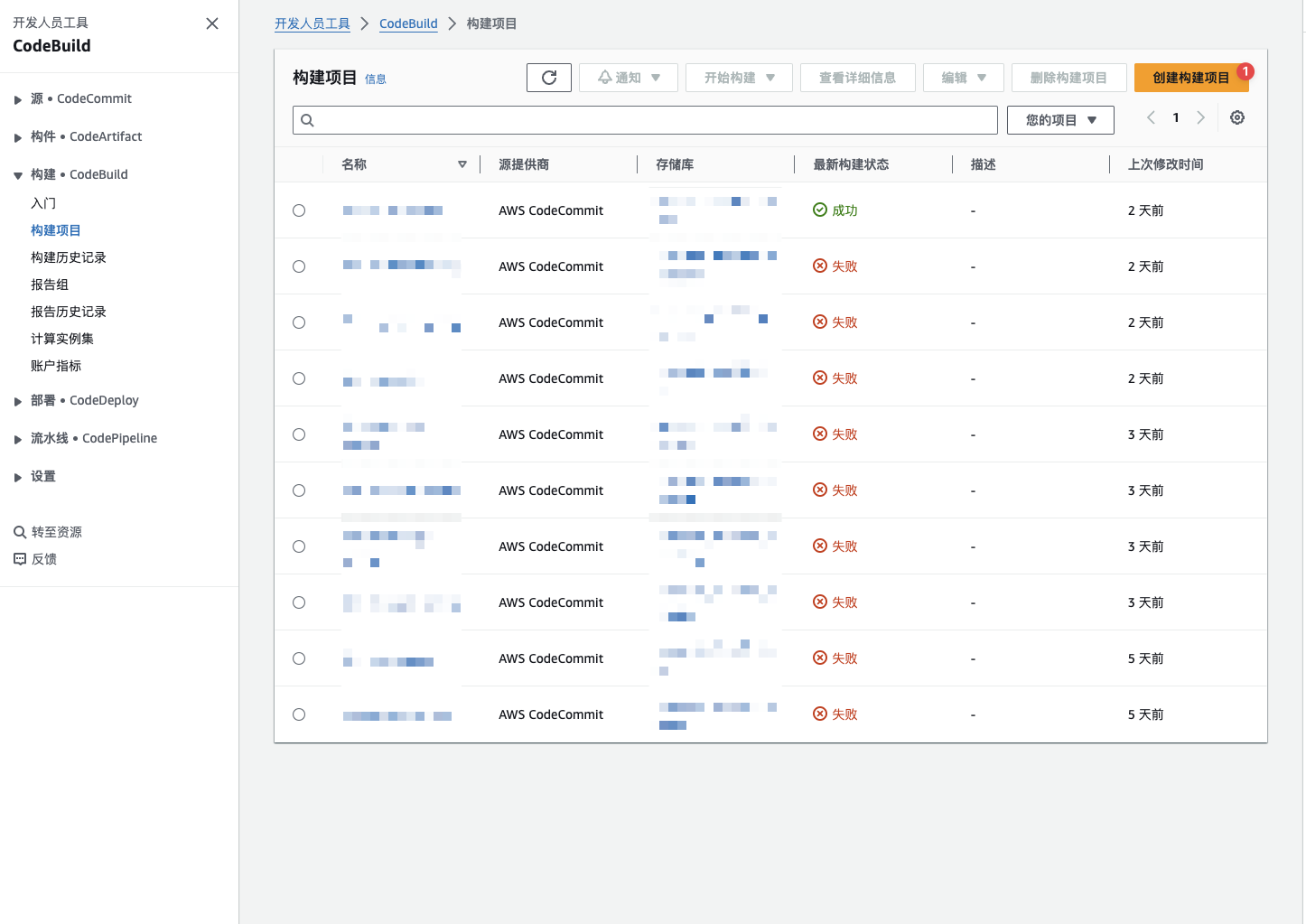Select the second project row radio button
This screenshot has height=924, width=1306.
pos(299,266)
